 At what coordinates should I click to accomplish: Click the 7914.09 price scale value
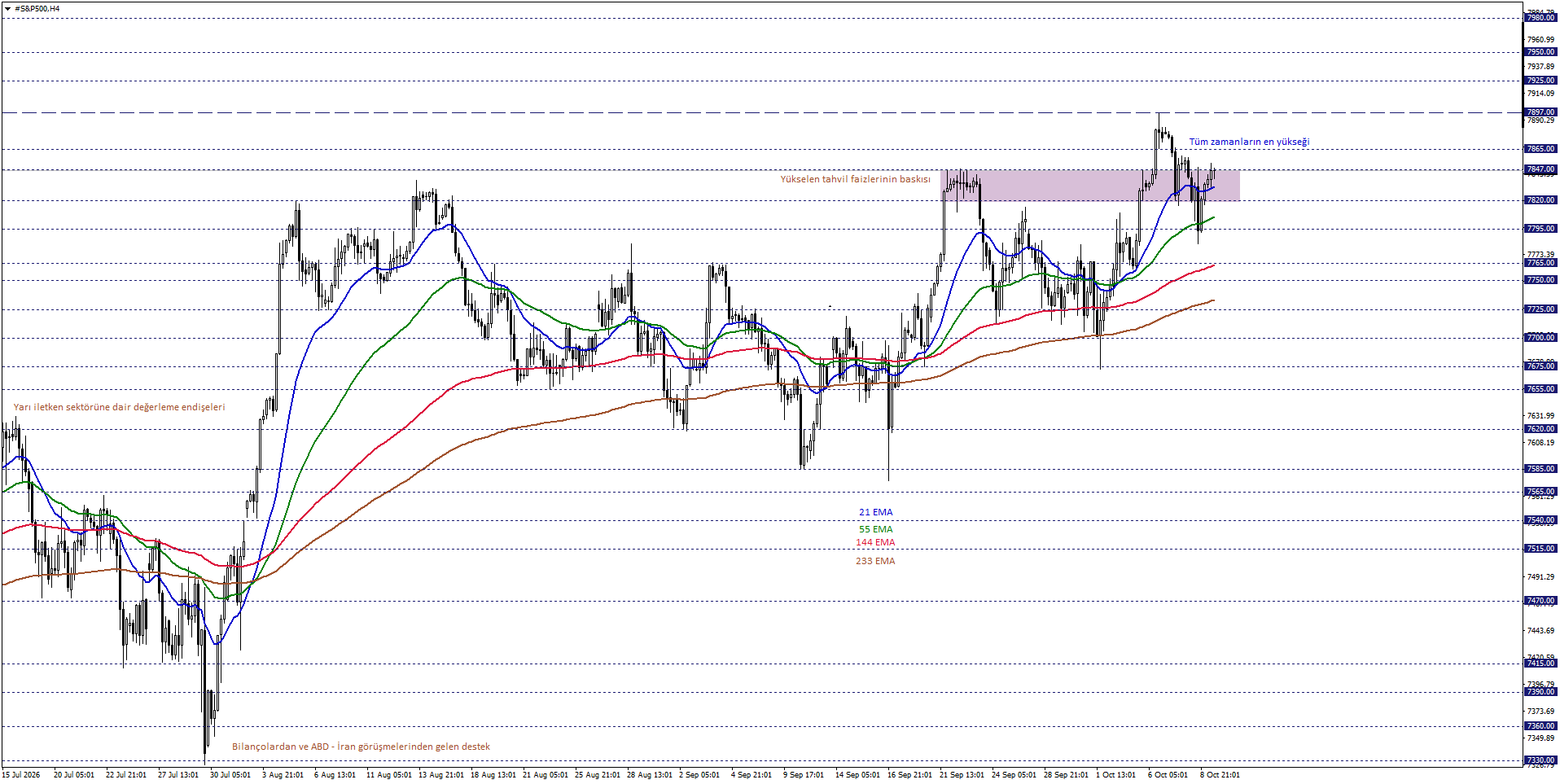pos(1540,94)
